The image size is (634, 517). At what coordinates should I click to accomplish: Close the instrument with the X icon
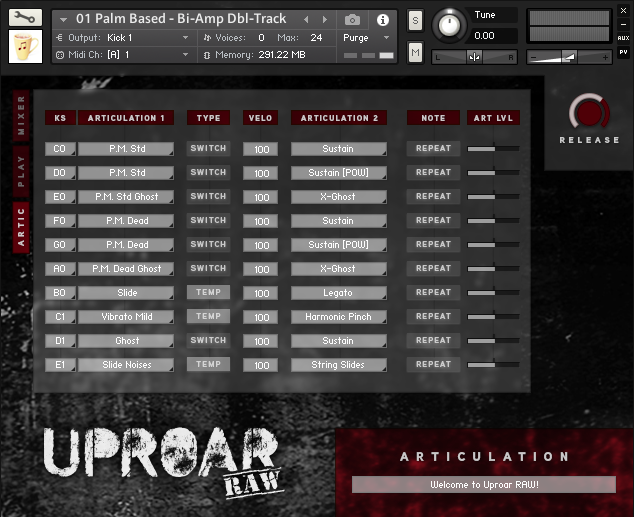click(623, 11)
